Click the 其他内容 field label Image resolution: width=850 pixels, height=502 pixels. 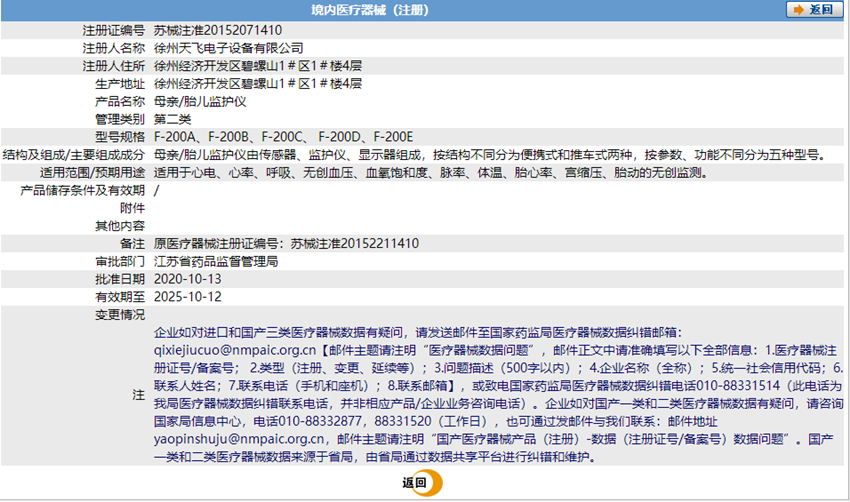pyautogui.click(x=120, y=226)
